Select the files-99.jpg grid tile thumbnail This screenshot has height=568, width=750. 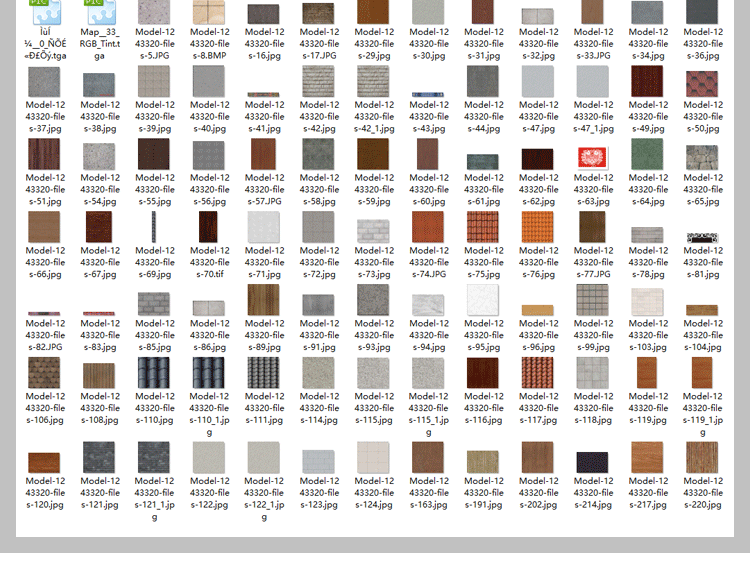point(593,300)
